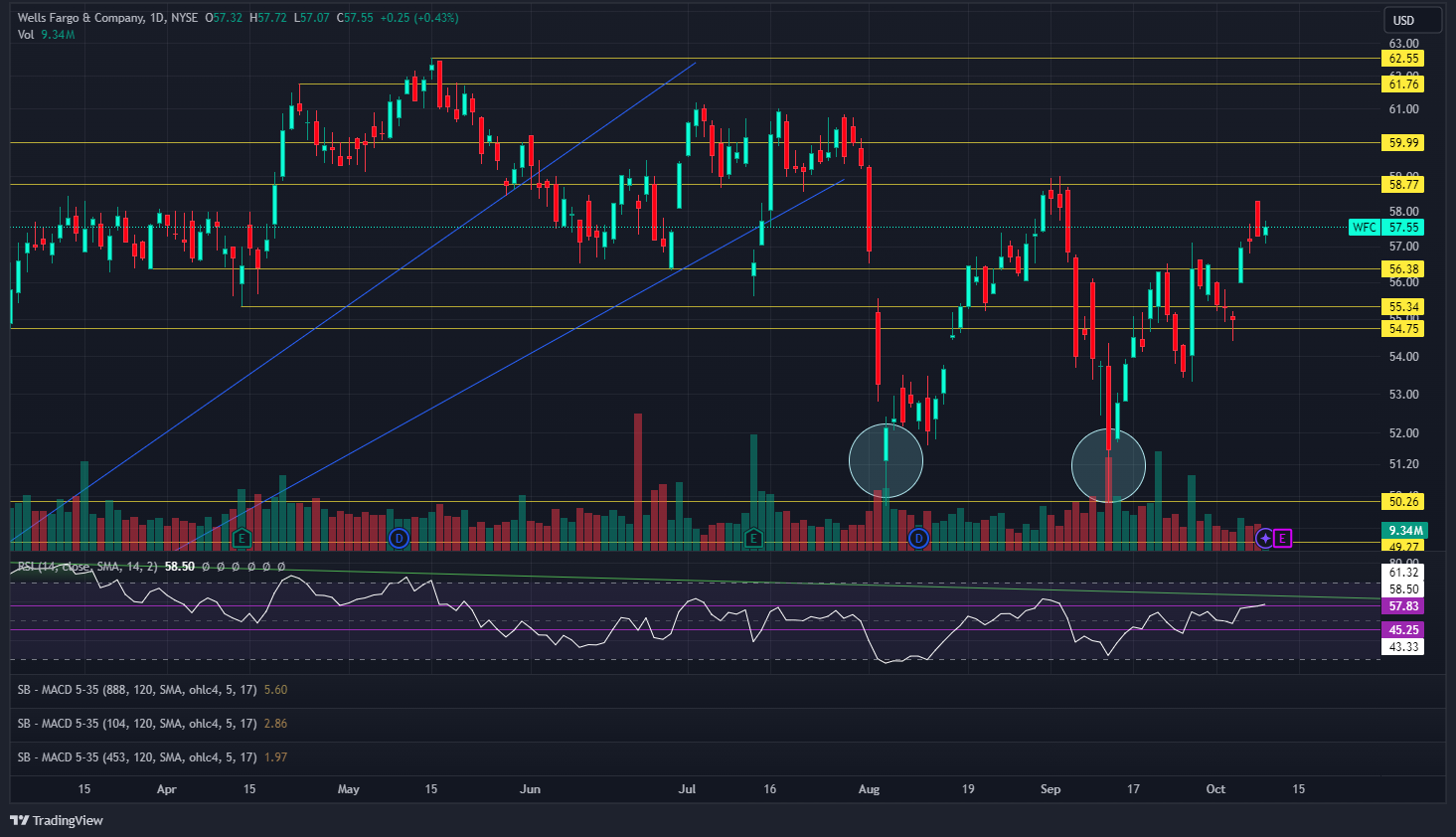
Task: Click the Sep label on the time axis
Action: (x=1051, y=789)
